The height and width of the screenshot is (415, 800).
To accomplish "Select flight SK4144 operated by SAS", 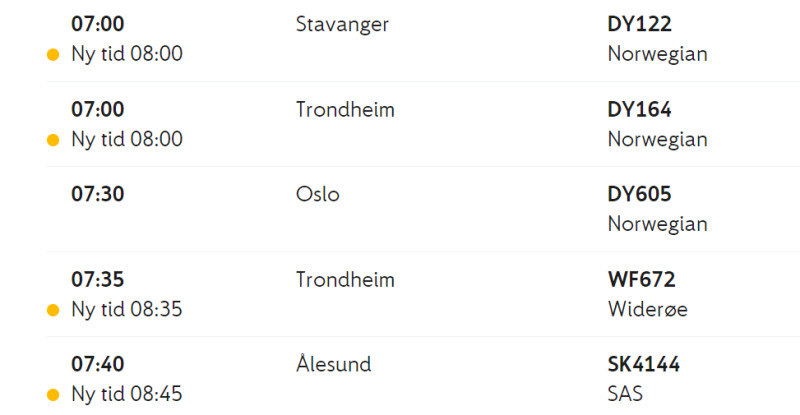I will [x=643, y=364].
